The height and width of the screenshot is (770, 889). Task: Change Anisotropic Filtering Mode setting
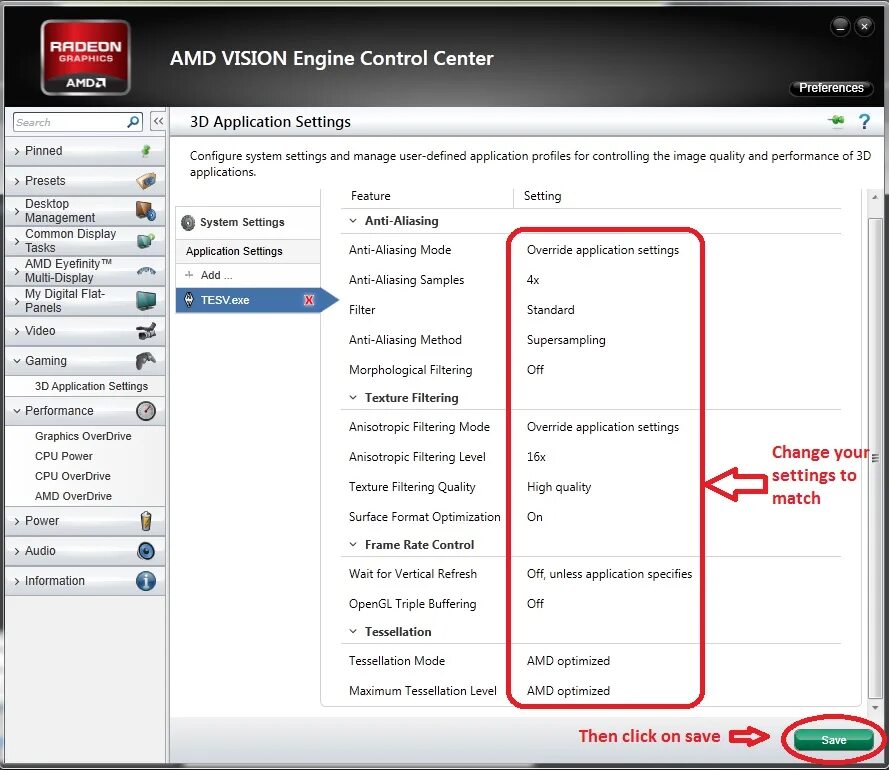tap(603, 427)
